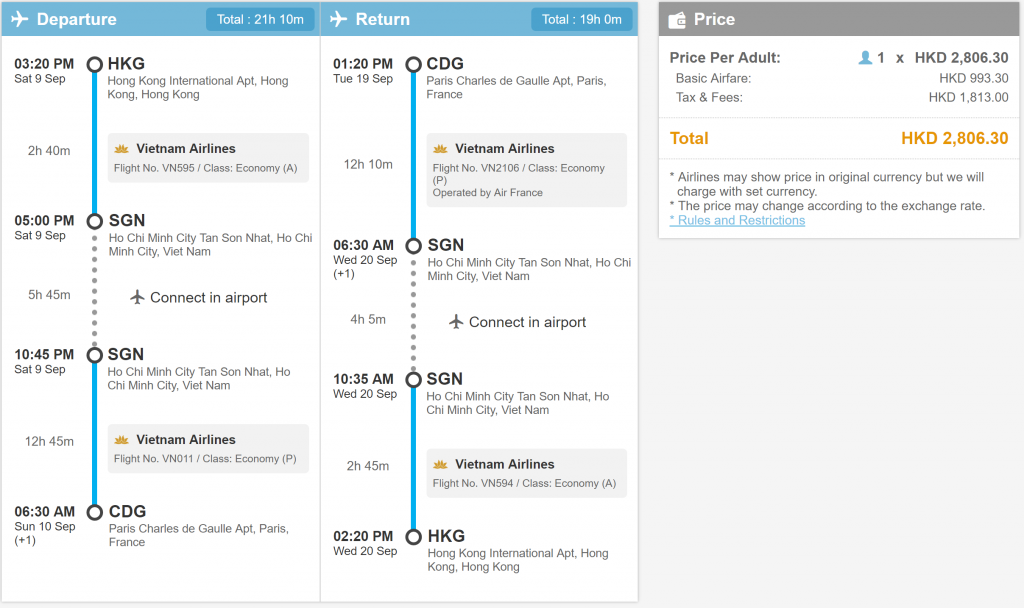This screenshot has width=1024, height=608.
Task: Click CDG 06:30 AM arrival timeline circle
Action: 95,512
